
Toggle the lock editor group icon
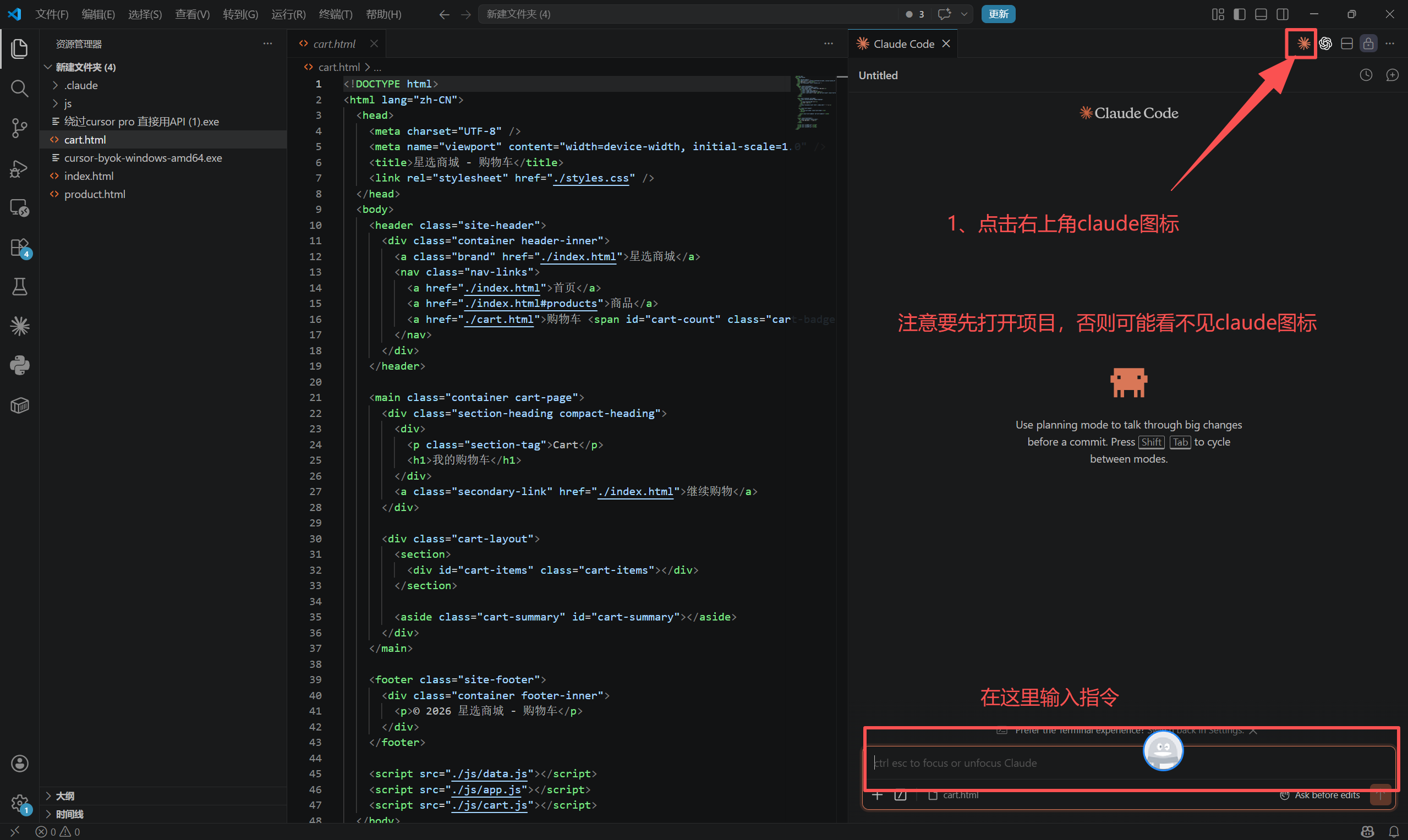coord(1368,43)
